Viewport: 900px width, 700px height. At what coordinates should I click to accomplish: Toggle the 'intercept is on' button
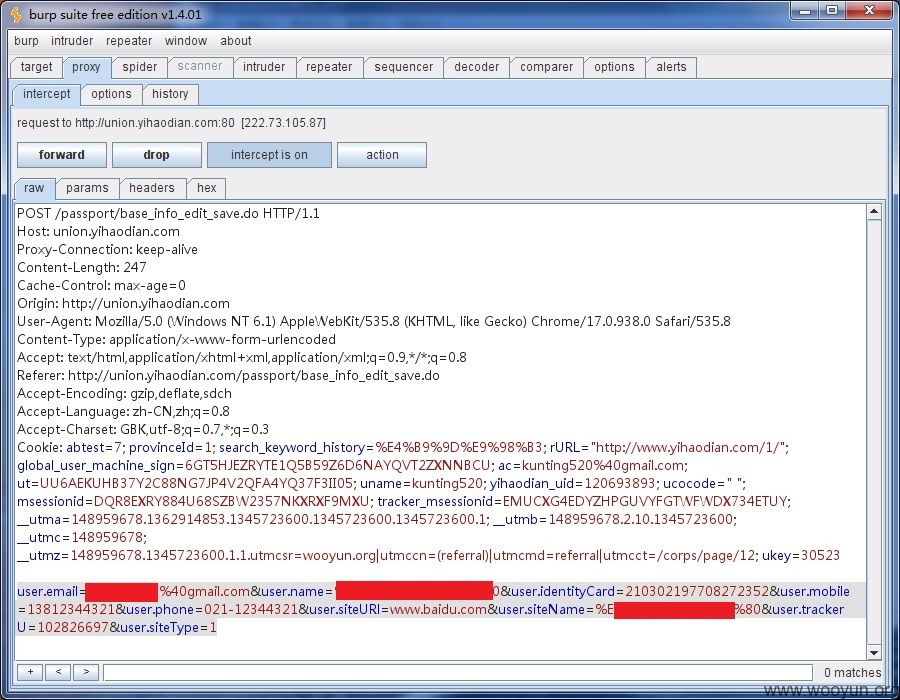coord(269,155)
